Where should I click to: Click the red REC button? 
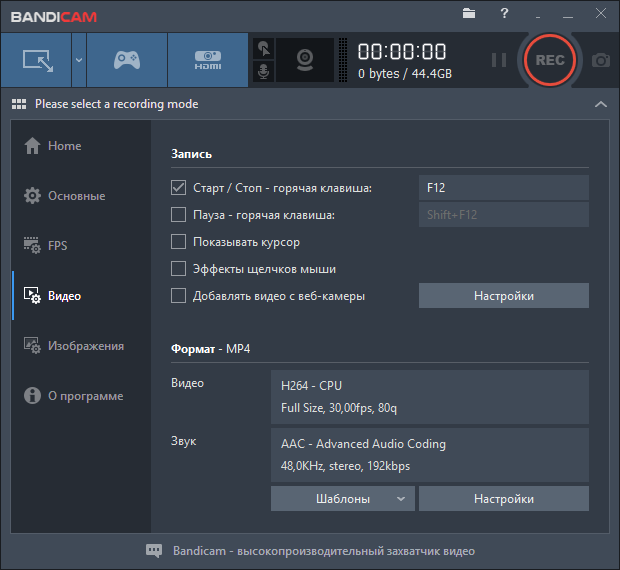point(550,60)
